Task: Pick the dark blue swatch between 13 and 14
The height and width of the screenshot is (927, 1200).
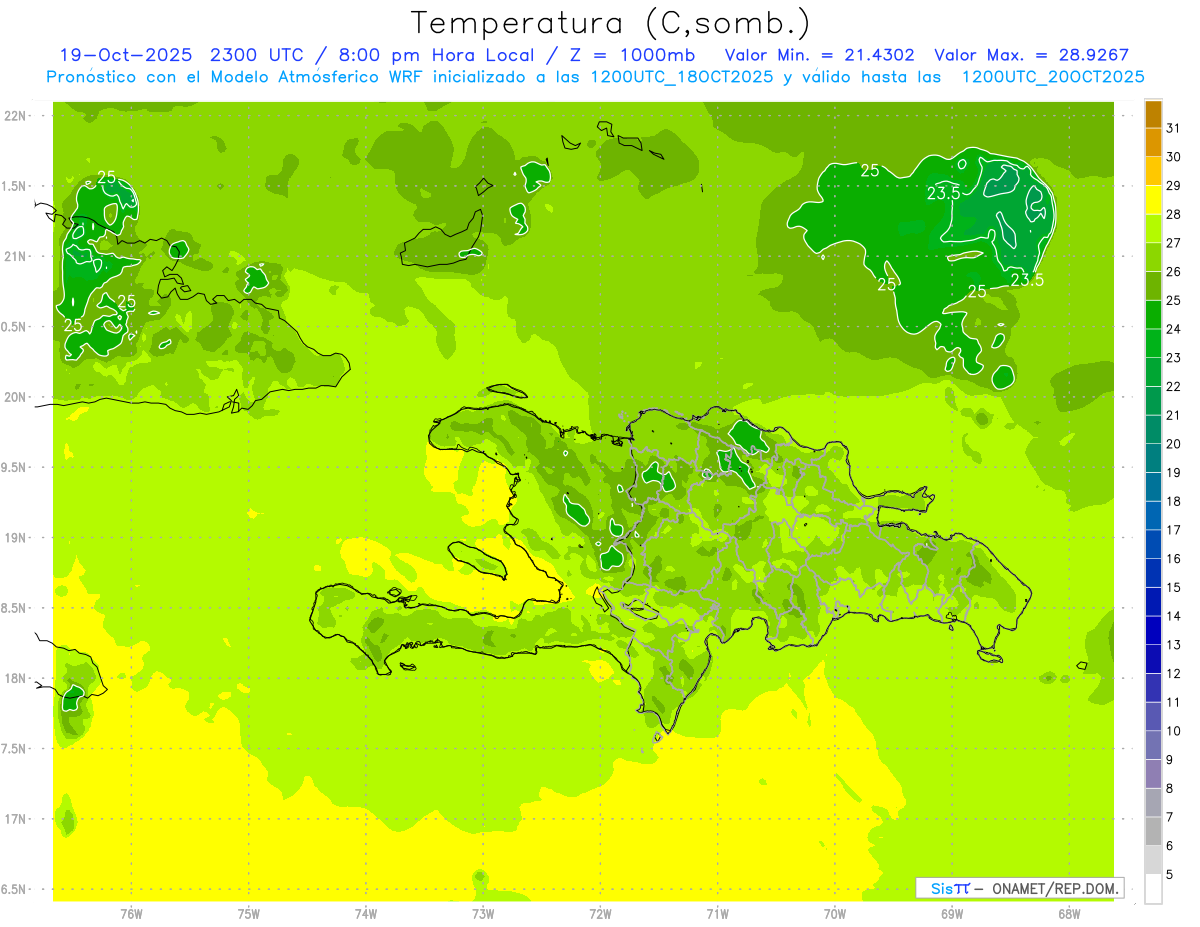Action: point(1153,630)
